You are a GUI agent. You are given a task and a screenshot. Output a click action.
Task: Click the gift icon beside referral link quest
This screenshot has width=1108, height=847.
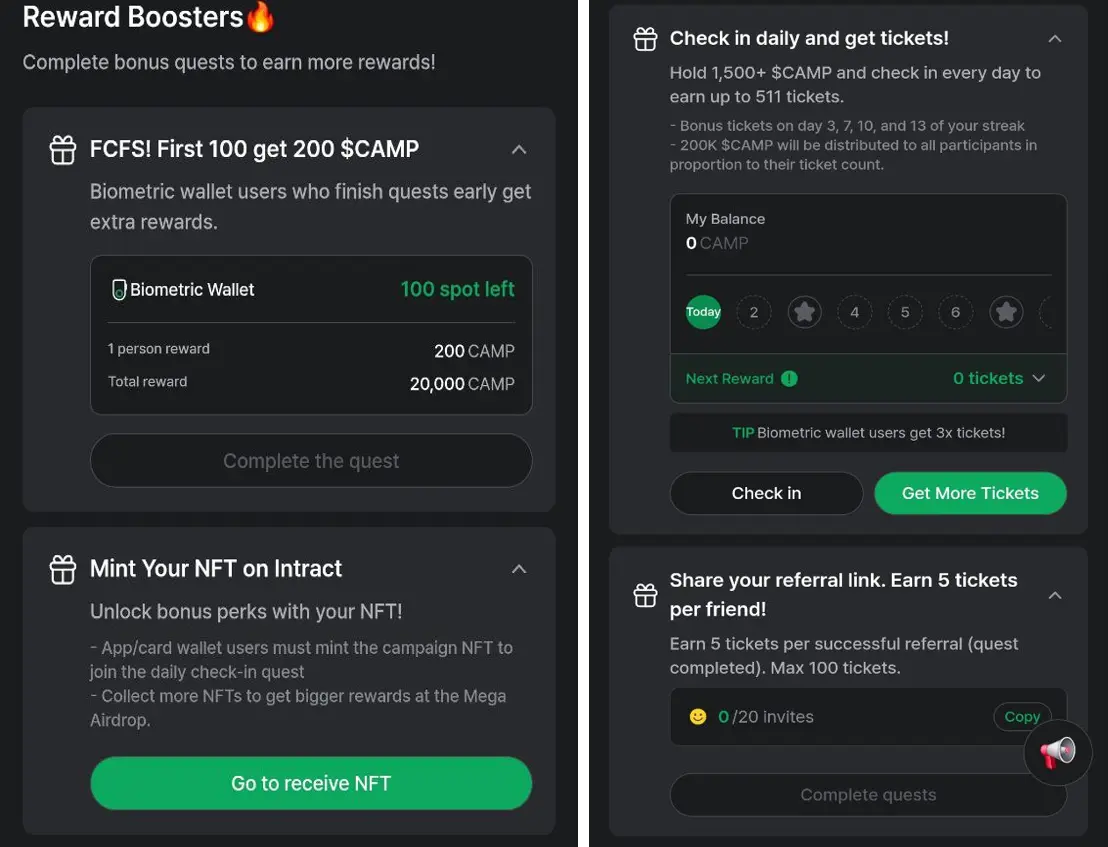click(645, 595)
